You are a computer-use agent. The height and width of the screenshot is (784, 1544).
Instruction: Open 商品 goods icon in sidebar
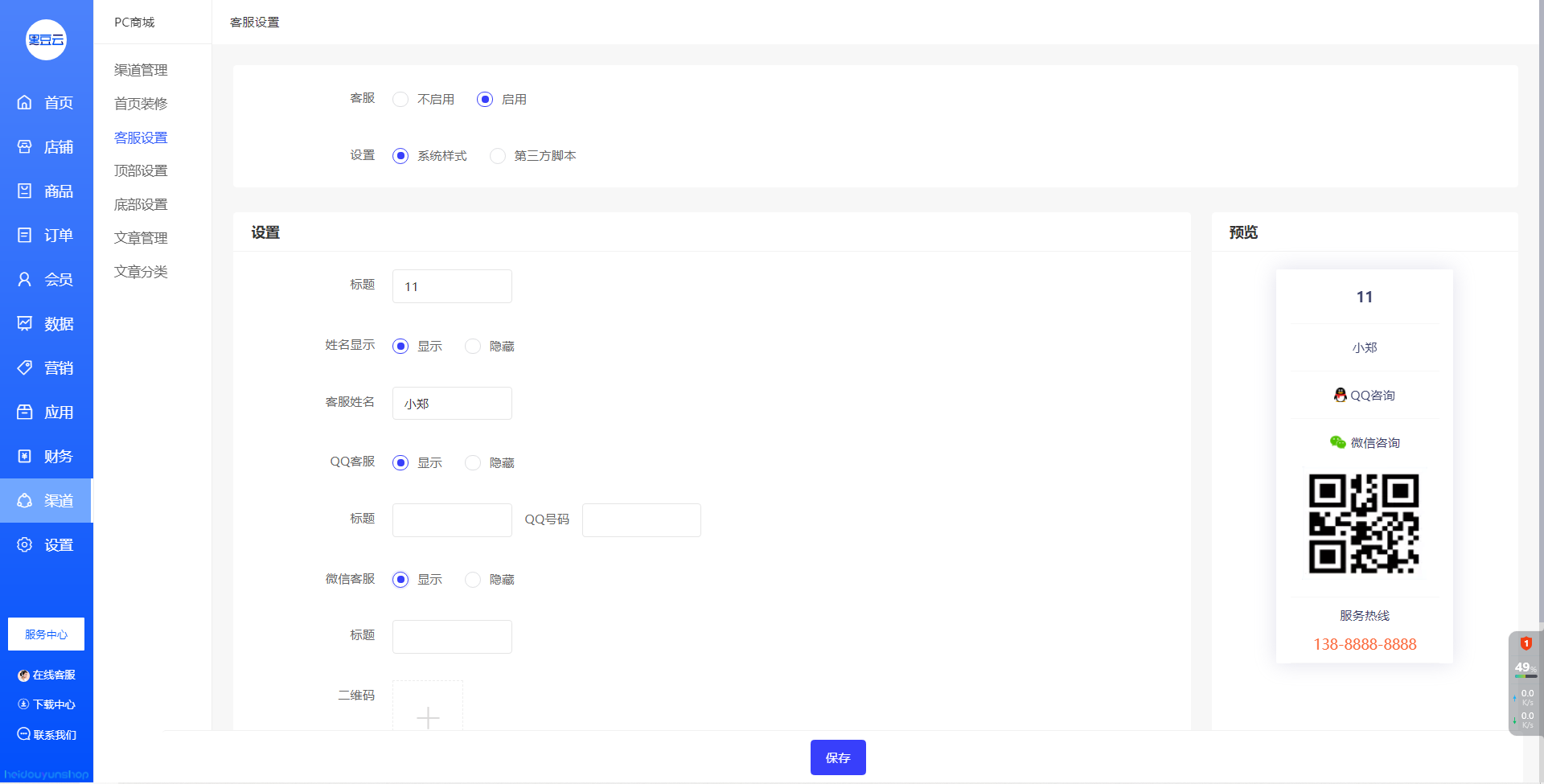tap(25, 191)
